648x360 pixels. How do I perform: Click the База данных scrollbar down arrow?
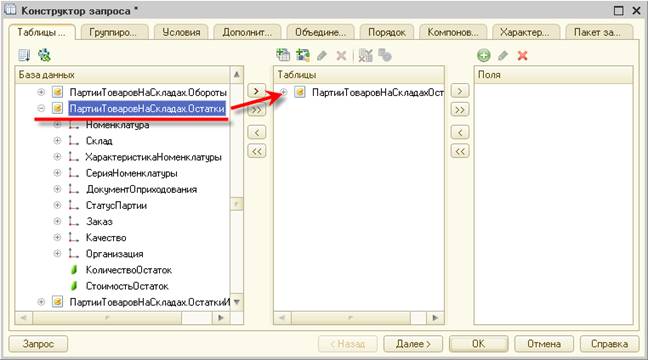coord(236,302)
